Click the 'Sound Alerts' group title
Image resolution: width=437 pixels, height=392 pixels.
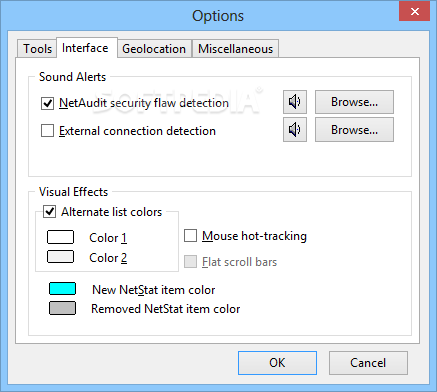point(72,77)
